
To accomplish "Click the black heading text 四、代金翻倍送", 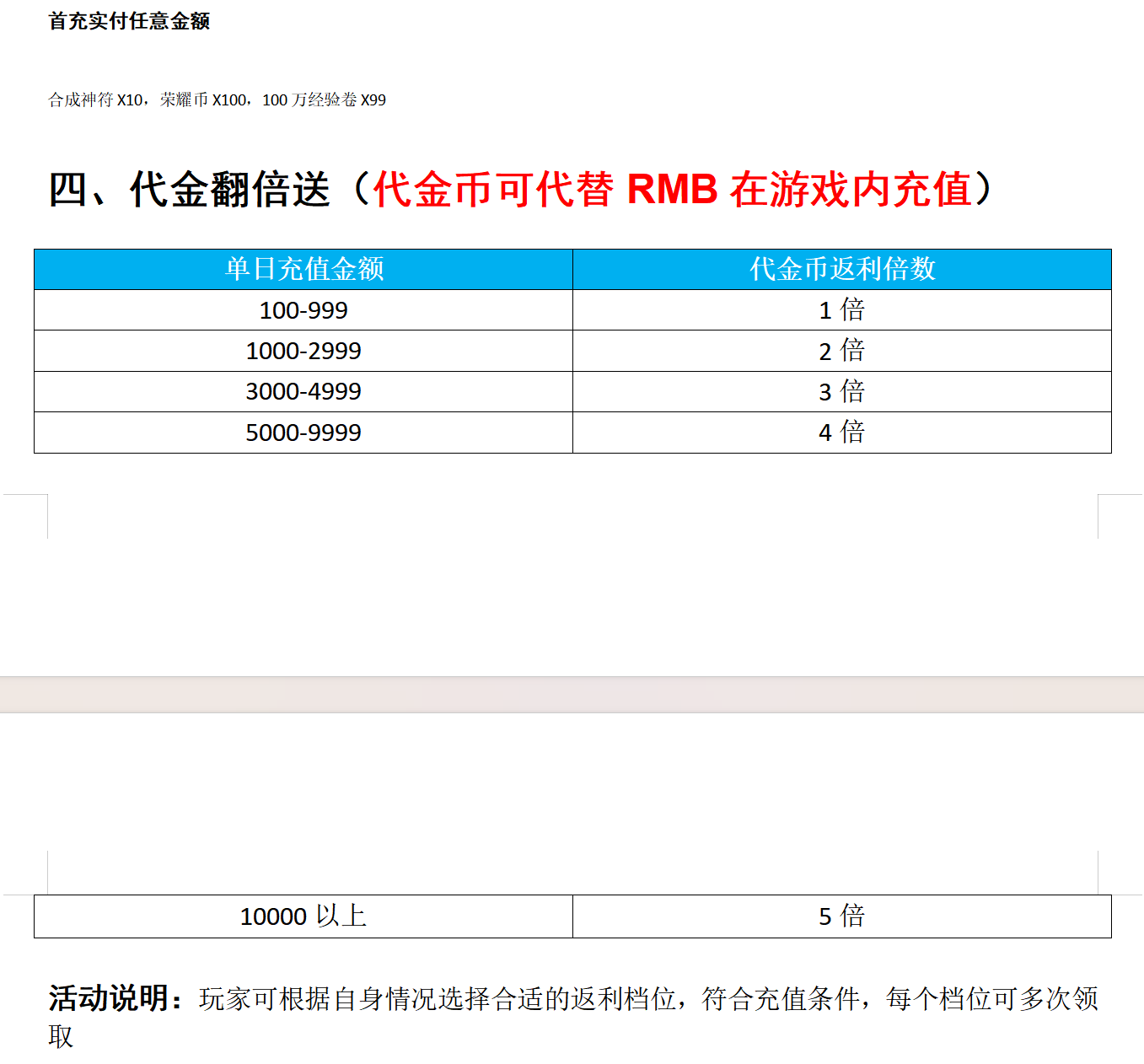I will [189, 189].
